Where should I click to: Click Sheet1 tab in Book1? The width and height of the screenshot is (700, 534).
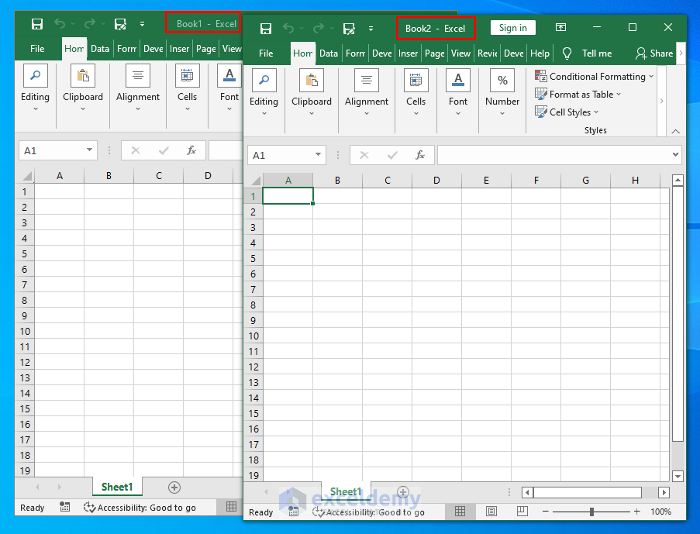coord(117,487)
